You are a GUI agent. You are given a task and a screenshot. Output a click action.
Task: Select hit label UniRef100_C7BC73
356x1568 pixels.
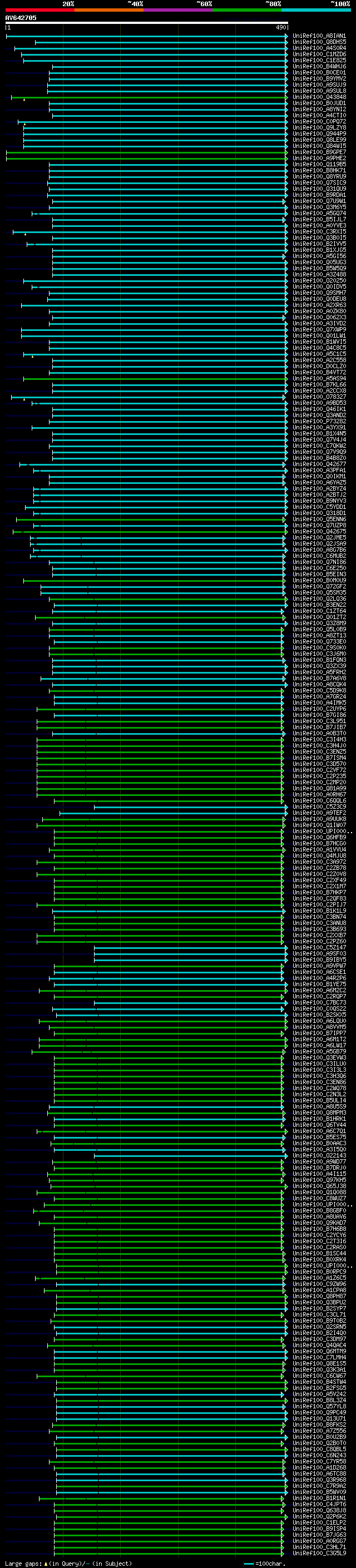[x=319, y=1003]
